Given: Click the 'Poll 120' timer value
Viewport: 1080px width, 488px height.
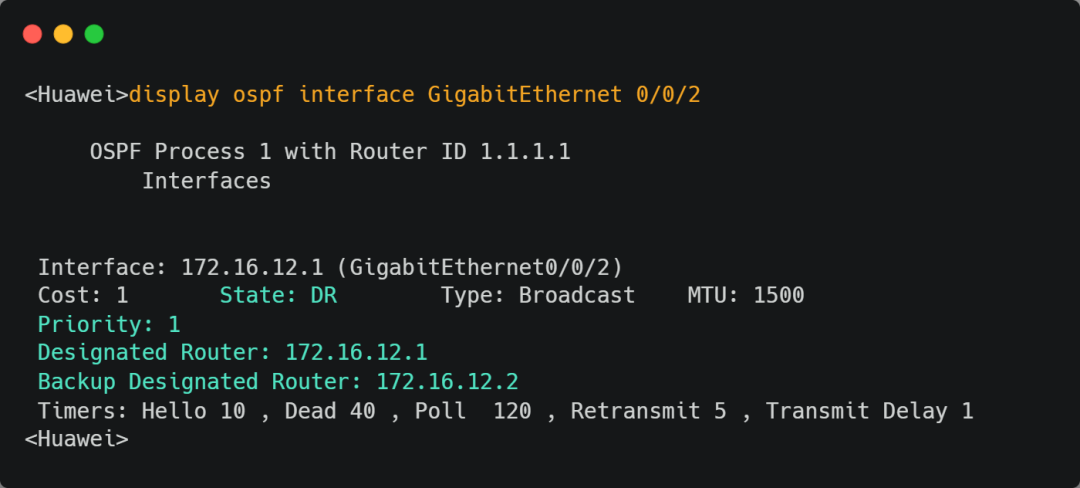Looking at the screenshot, I should [473, 411].
